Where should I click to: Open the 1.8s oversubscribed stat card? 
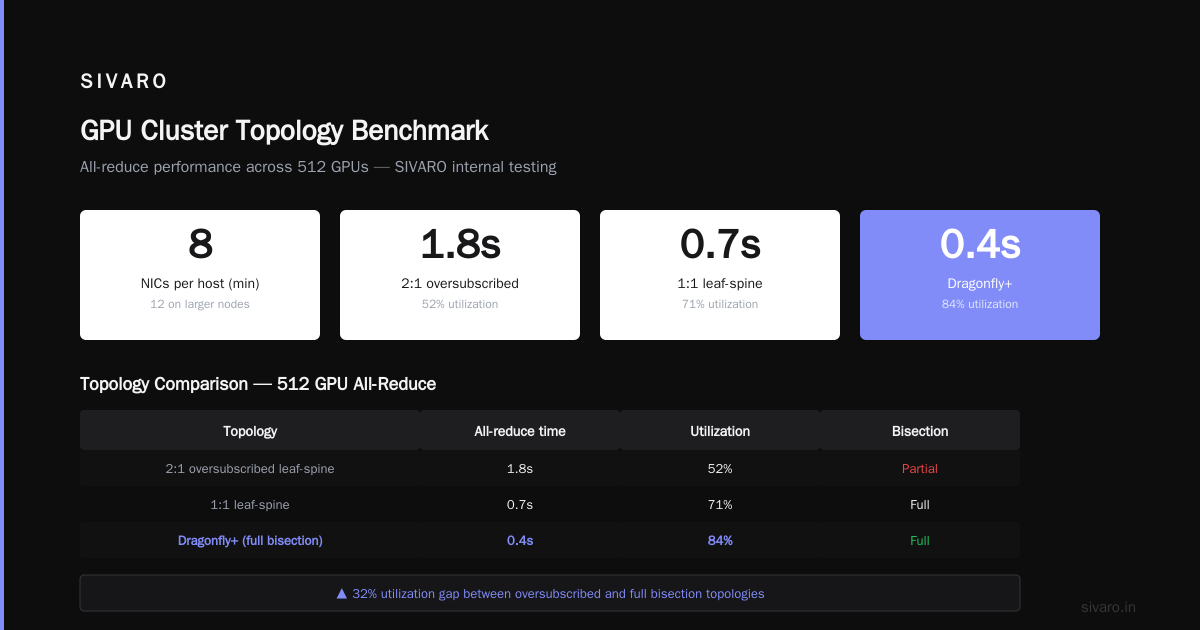coord(460,275)
